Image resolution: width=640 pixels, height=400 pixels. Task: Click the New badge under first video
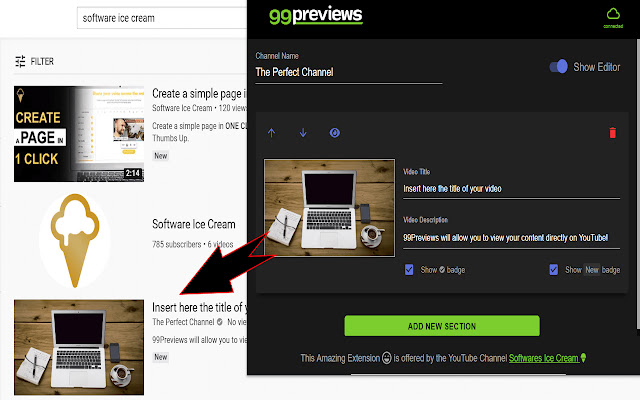160,156
